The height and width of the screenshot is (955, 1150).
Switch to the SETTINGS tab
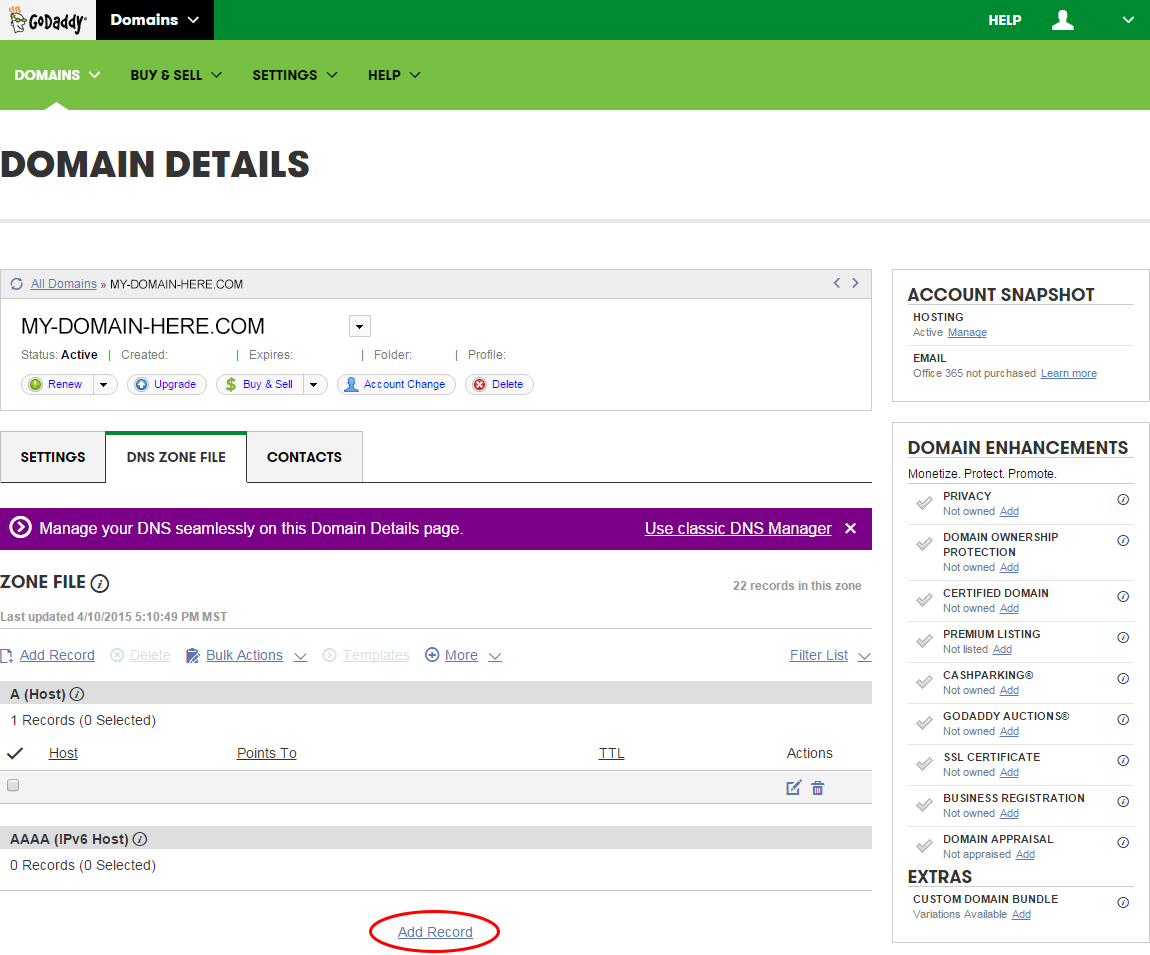tap(53, 457)
